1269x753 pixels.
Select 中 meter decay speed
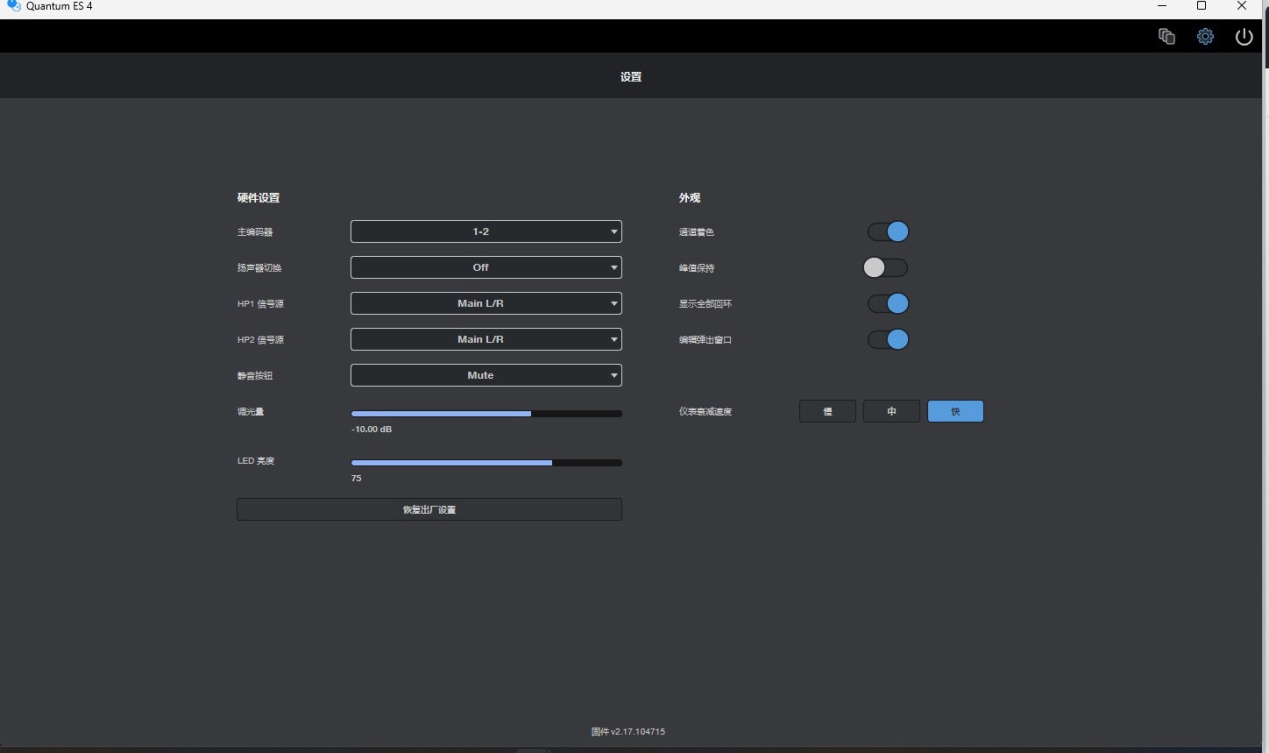(x=891, y=412)
